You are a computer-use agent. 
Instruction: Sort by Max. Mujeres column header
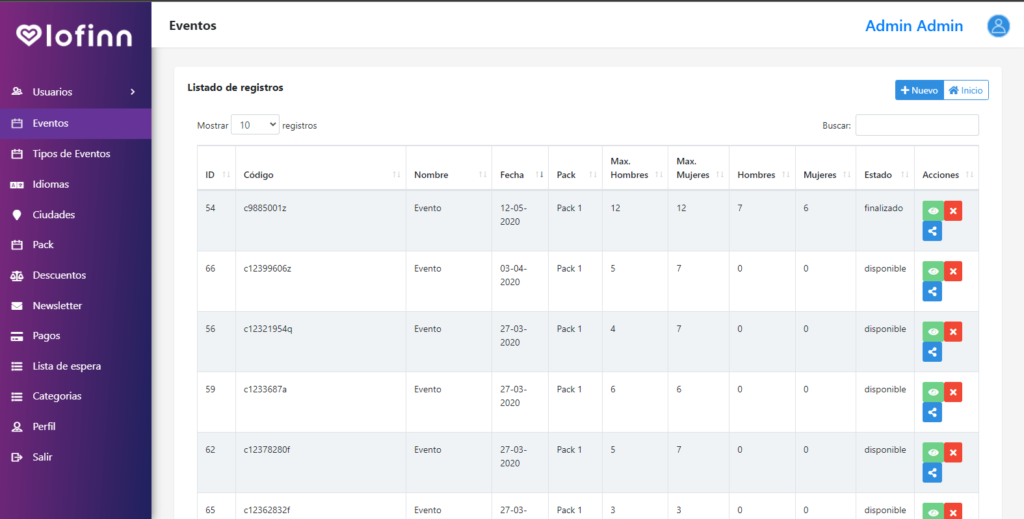(698, 168)
